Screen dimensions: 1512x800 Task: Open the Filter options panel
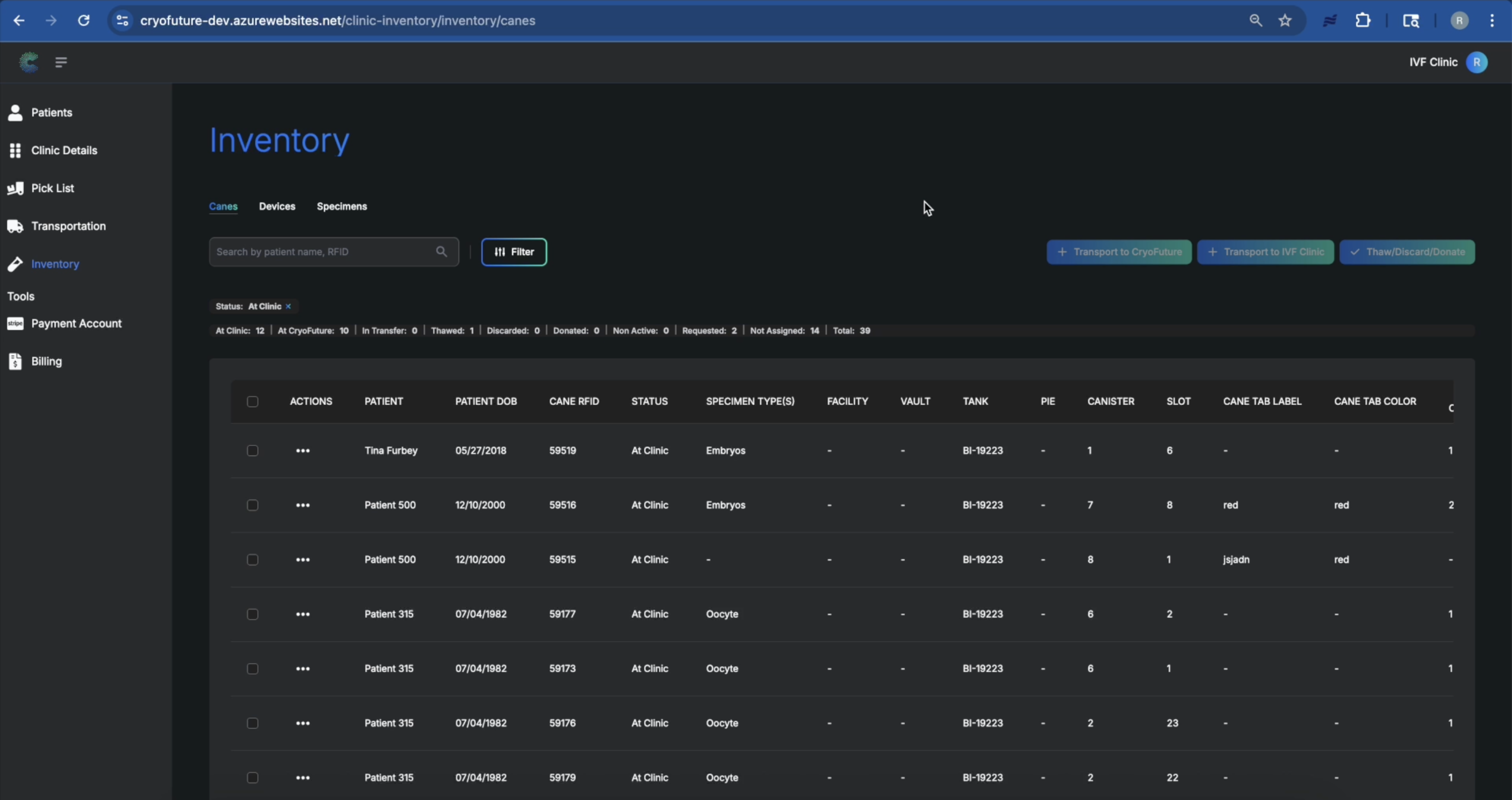513,252
